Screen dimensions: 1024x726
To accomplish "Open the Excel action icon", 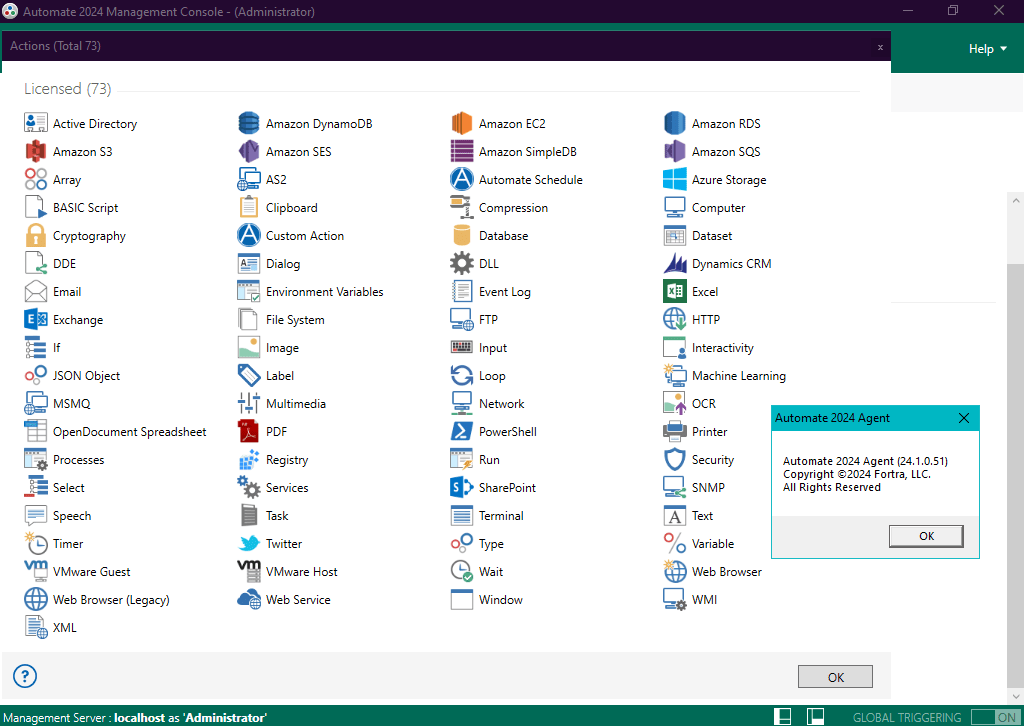I will 675,291.
